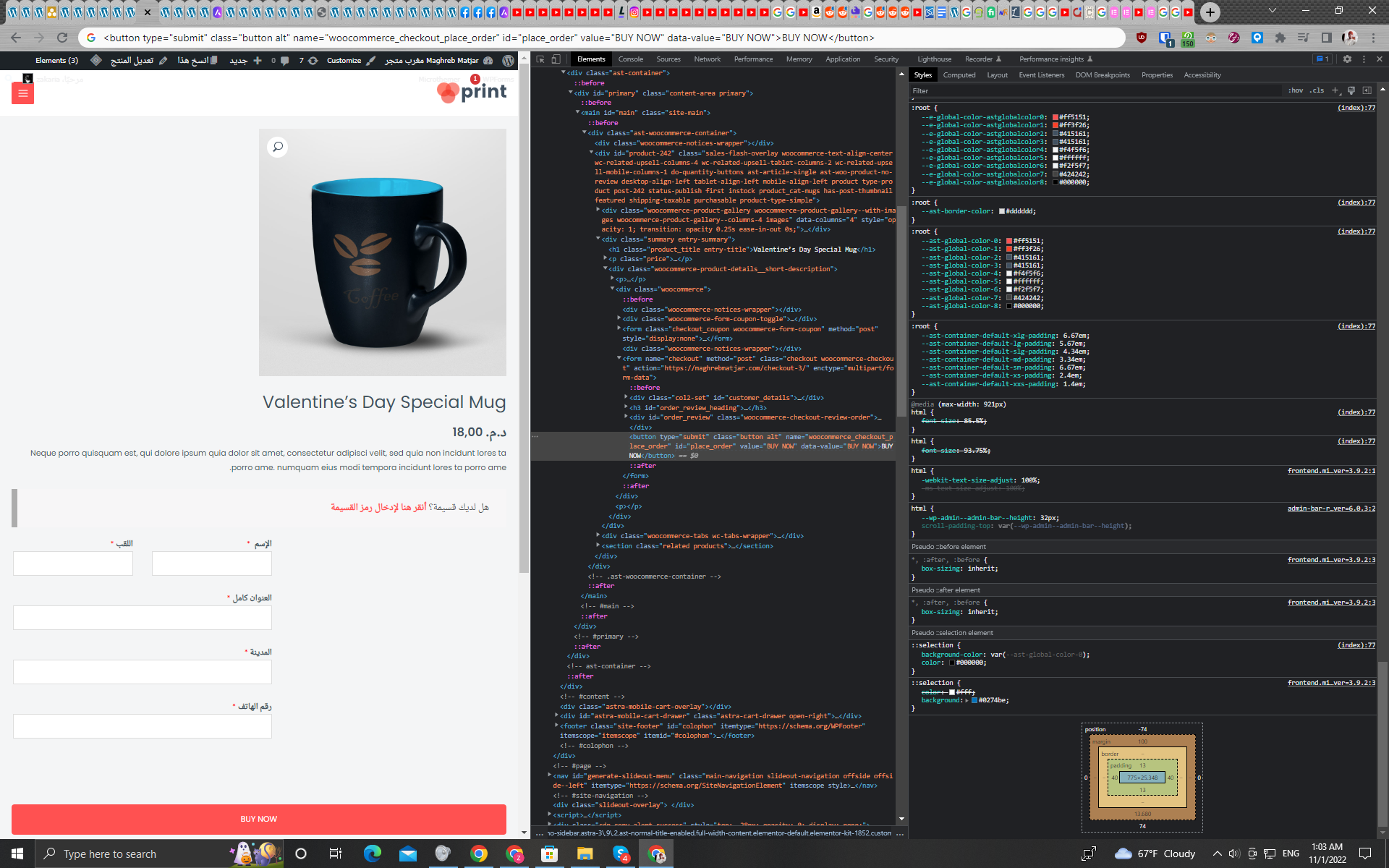Open the Chrome extensions puzzle icon

pos(1280,38)
